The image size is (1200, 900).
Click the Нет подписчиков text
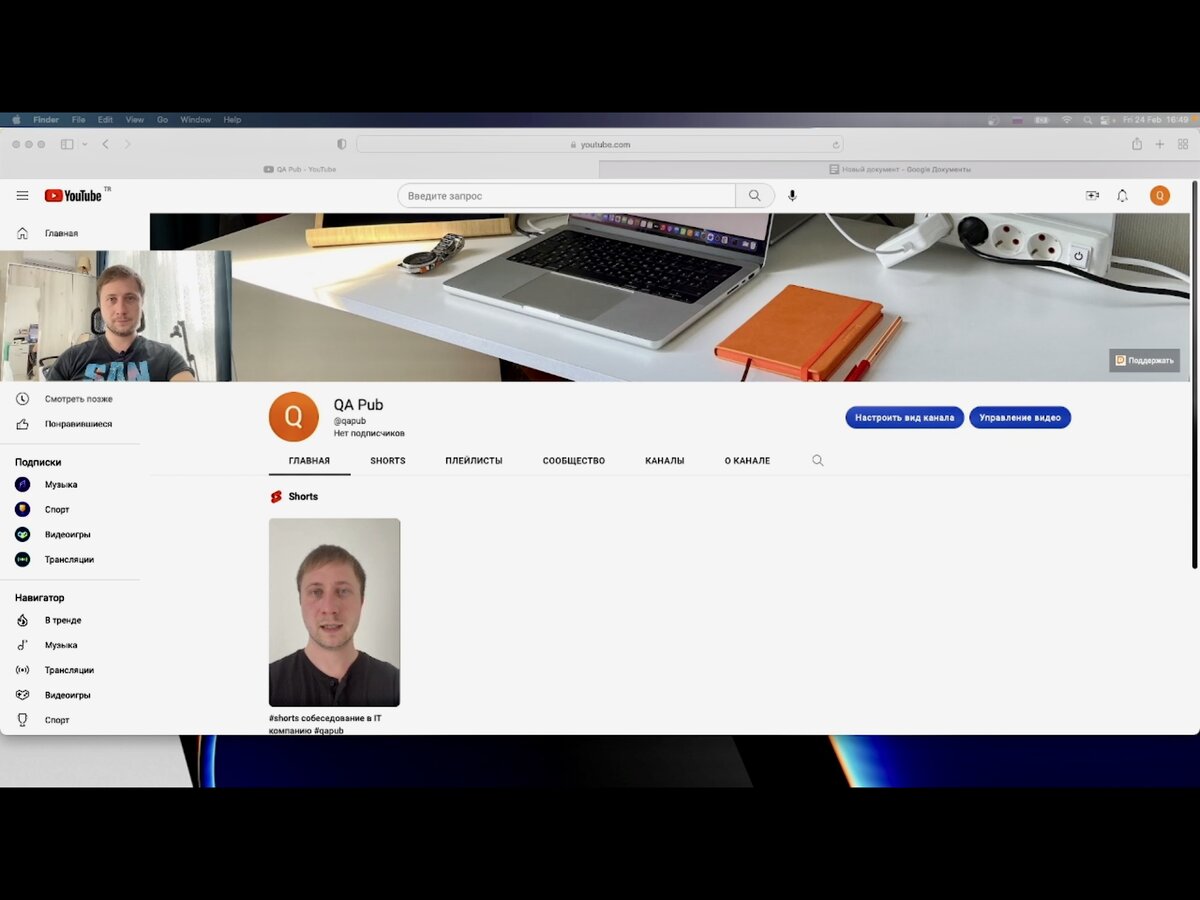pyautogui.click(x=369, y=434)
